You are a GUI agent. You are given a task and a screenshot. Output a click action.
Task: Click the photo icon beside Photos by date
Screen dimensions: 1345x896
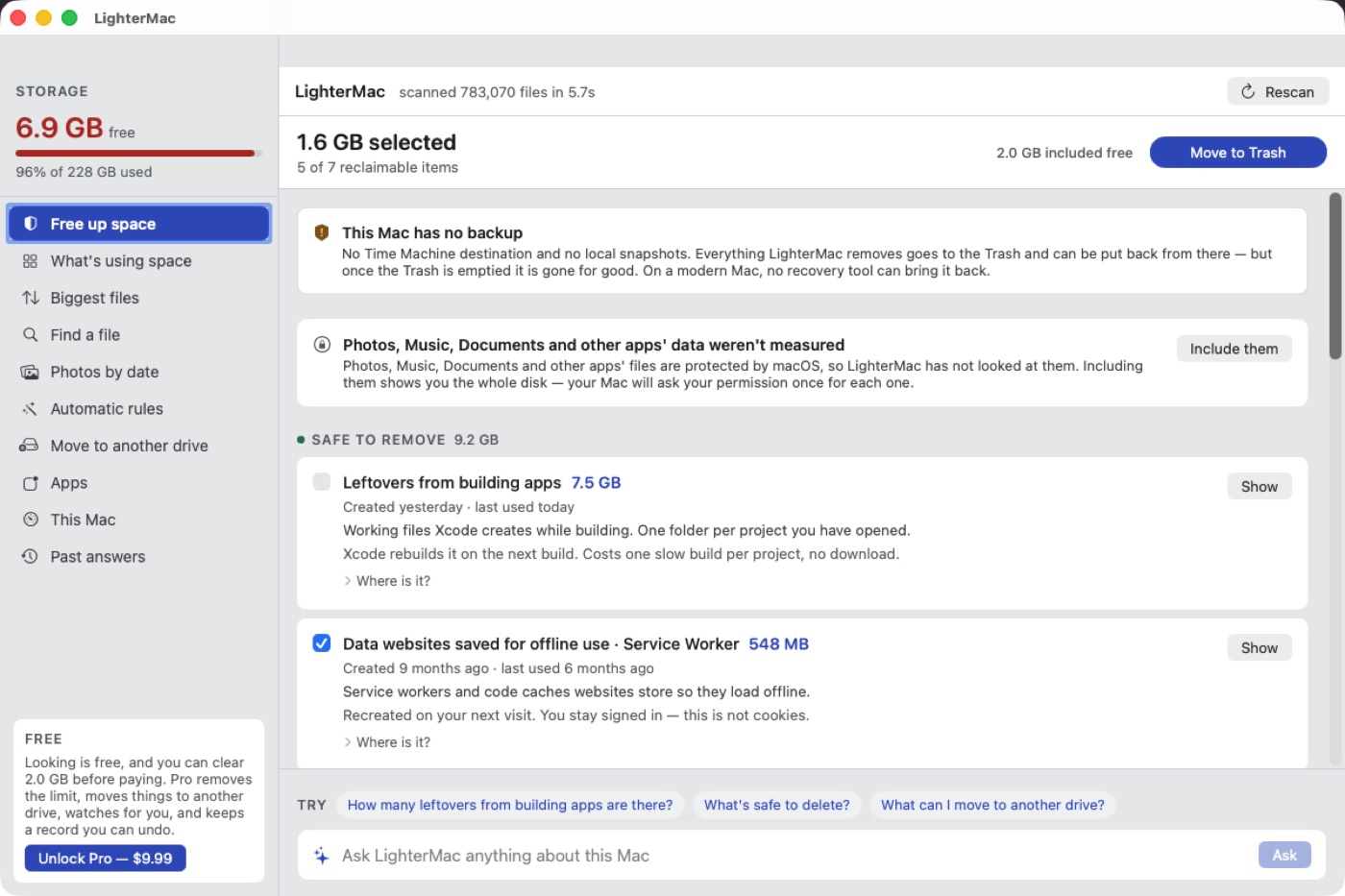coord(31,372)
